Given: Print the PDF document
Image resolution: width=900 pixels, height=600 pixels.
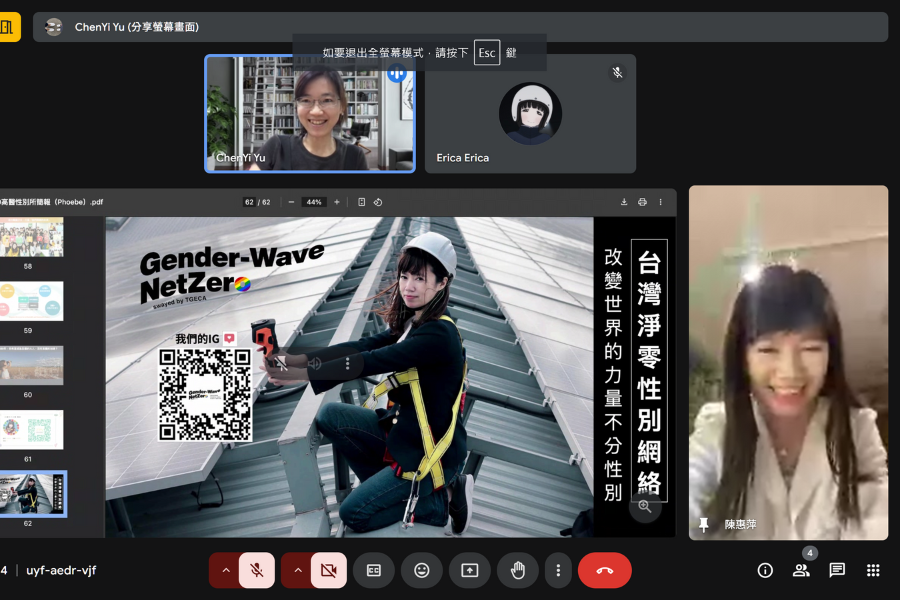Looking at the screenshot, I should [642, 202].
